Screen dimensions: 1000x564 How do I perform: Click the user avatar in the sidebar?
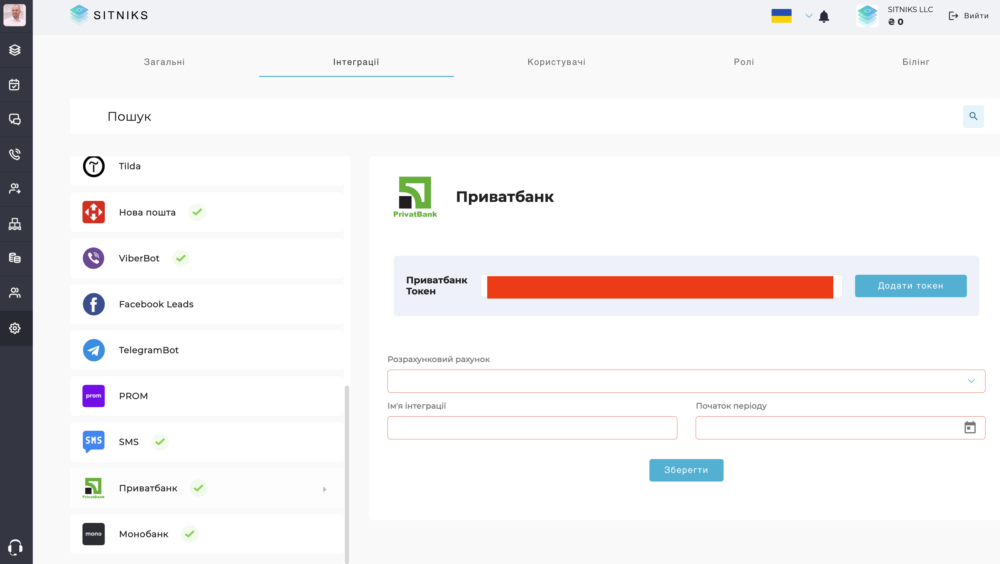[x=14, y=15]
